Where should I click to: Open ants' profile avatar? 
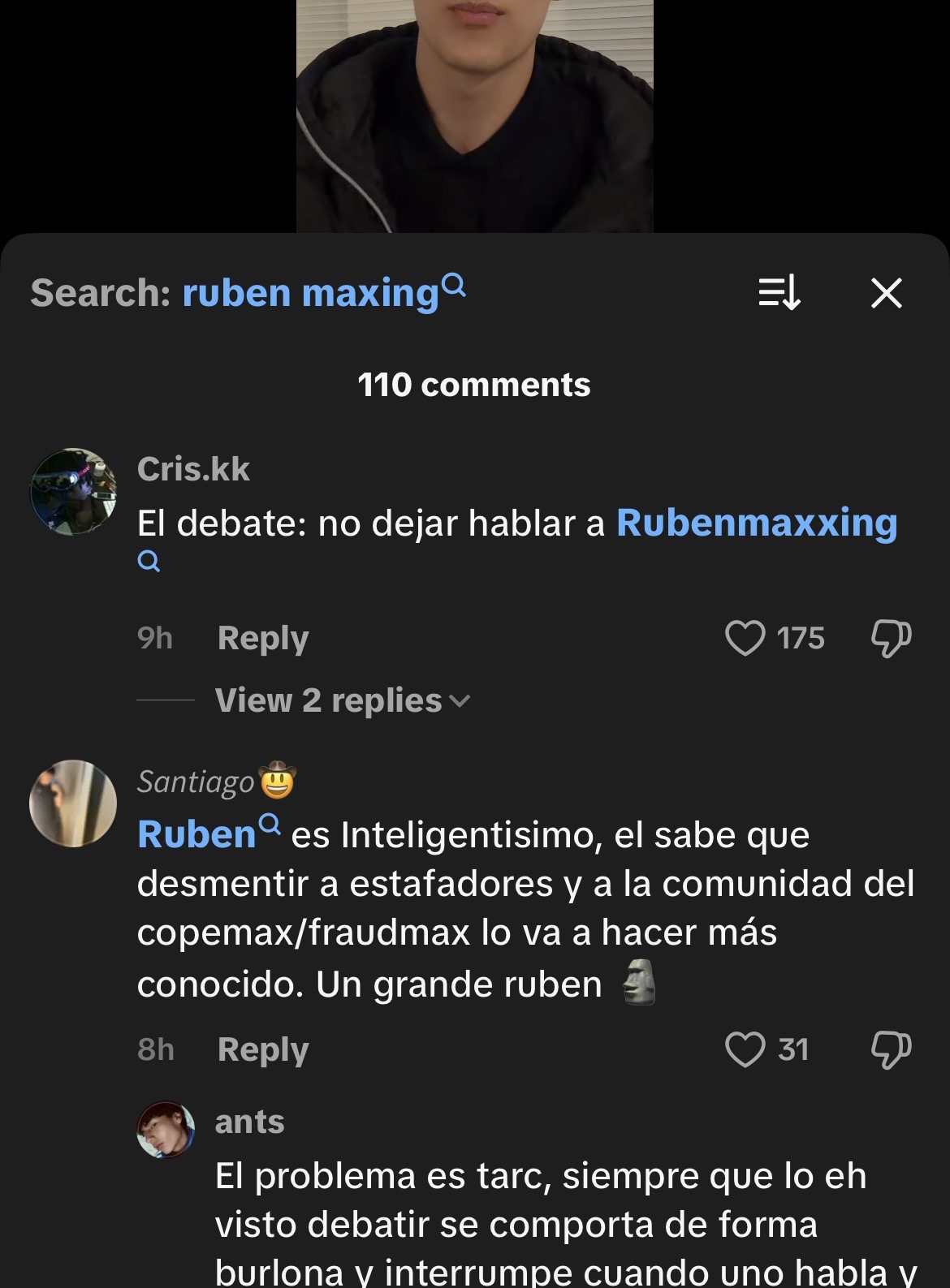coord(166,1130)
